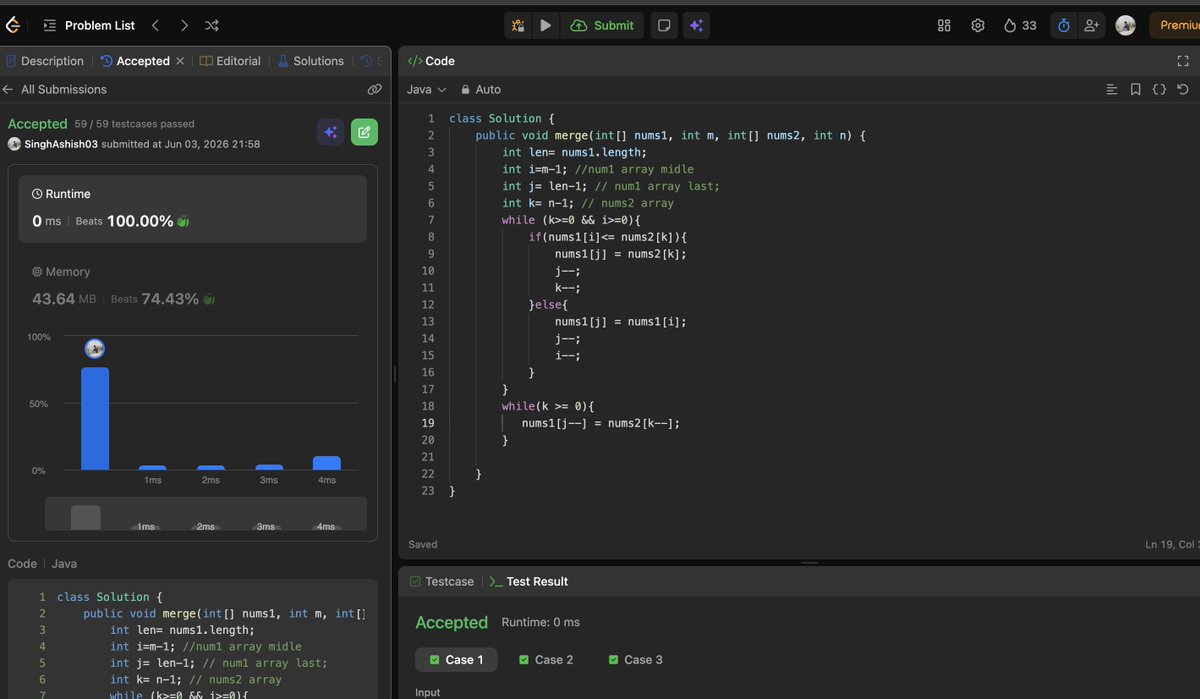Switch to the Solutions tab
Image resolution: width=1200 pixels, height=699 pixels.
pyautogui.click(x=311, y=61)
